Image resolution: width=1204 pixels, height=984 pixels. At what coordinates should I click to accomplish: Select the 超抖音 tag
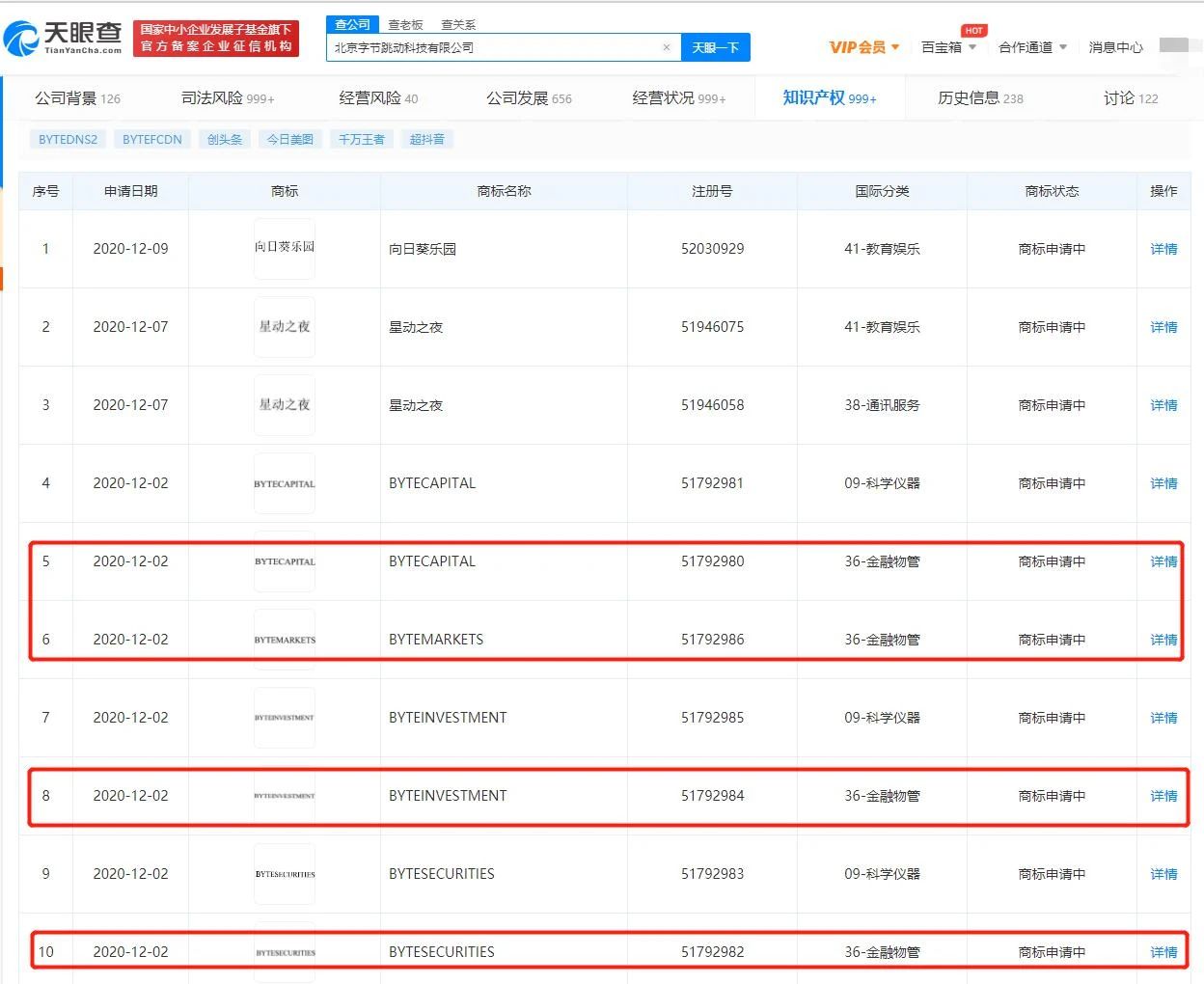click(x=426, y=139)
